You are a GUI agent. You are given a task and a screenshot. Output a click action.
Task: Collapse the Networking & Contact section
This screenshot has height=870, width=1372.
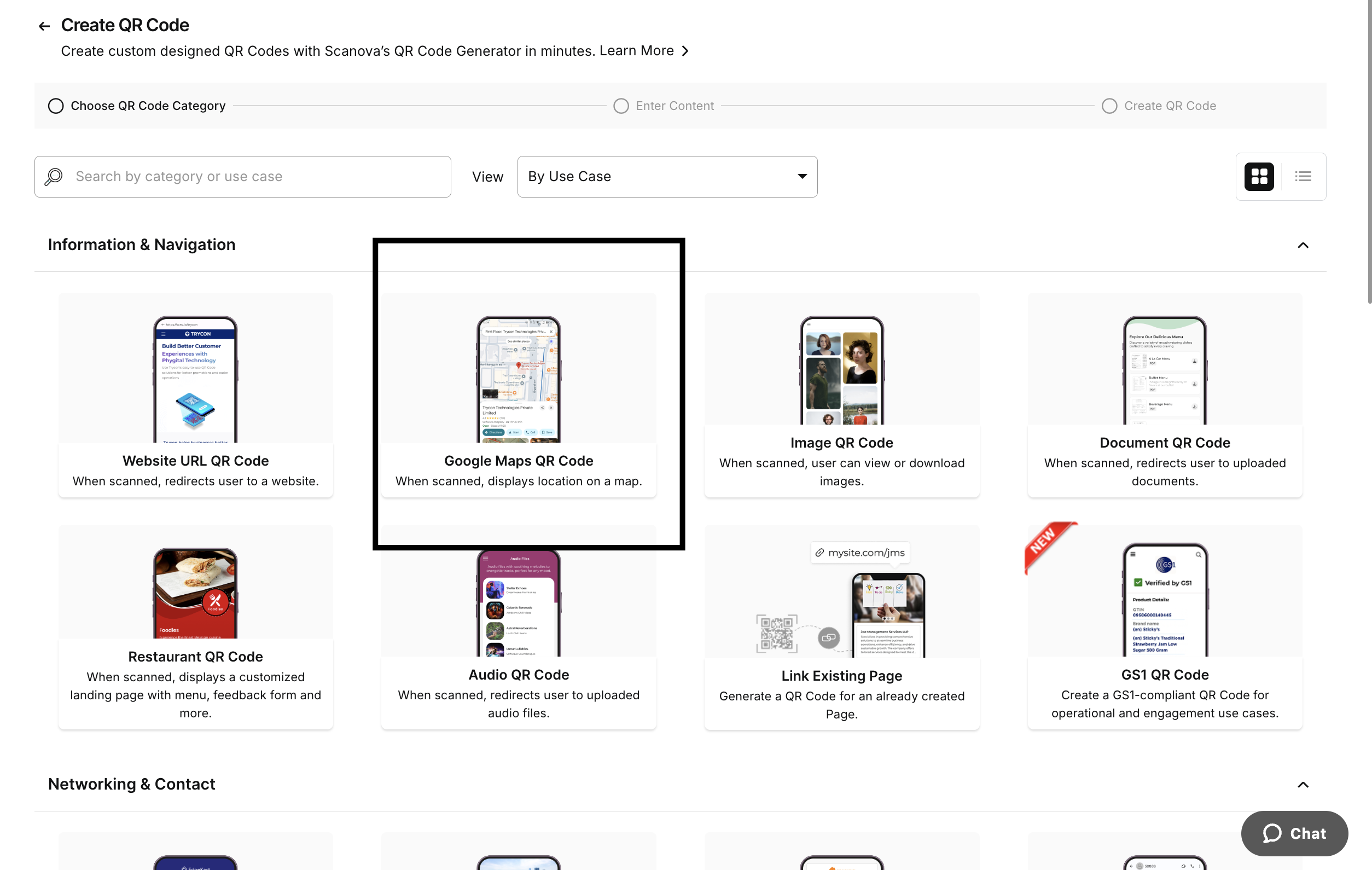(x=1303, y=785)
